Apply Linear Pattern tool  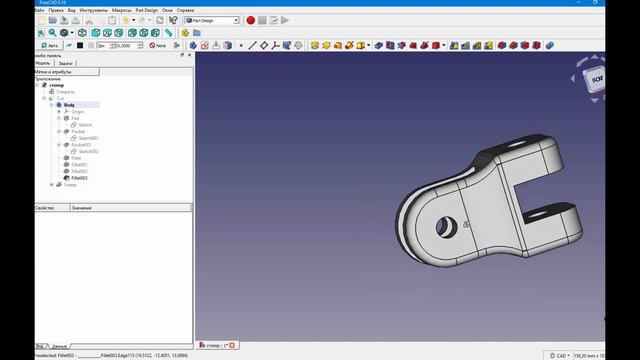[x=465, y=45]
